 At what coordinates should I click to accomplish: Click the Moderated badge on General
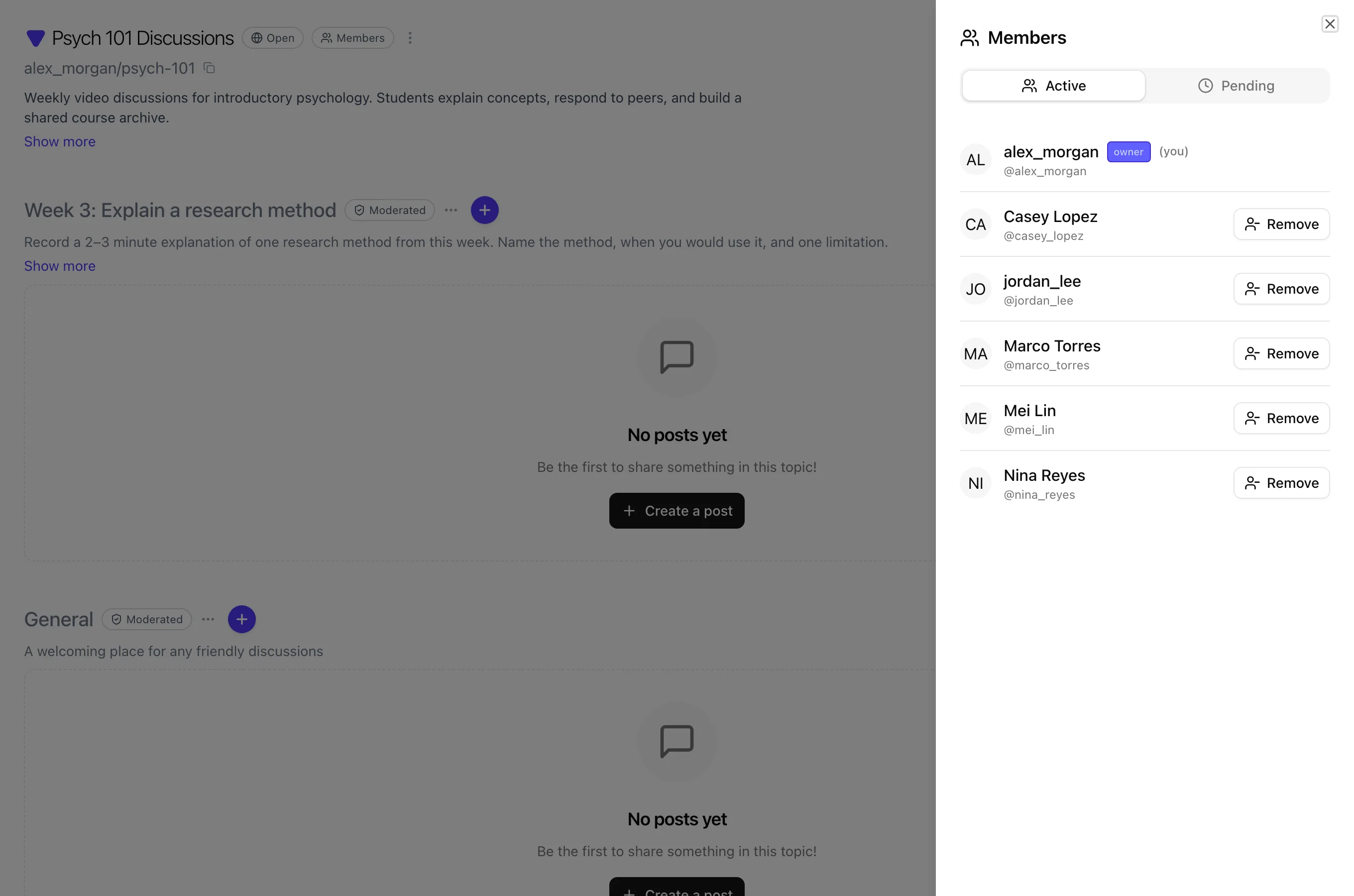(x=147, y=619)
